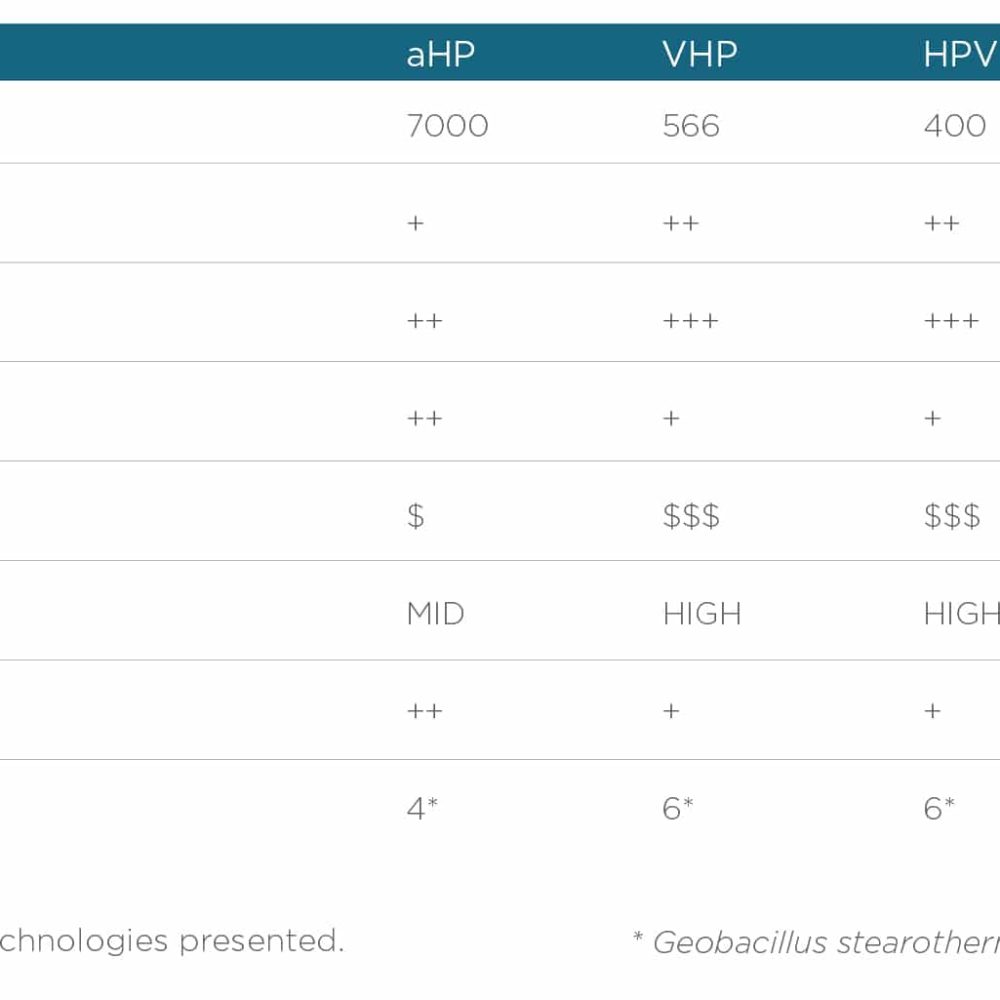Click the 4* value under aHP
The width and height of the screenshot is (1000, 1000).
pyautogui.click(x=423, y=808)
